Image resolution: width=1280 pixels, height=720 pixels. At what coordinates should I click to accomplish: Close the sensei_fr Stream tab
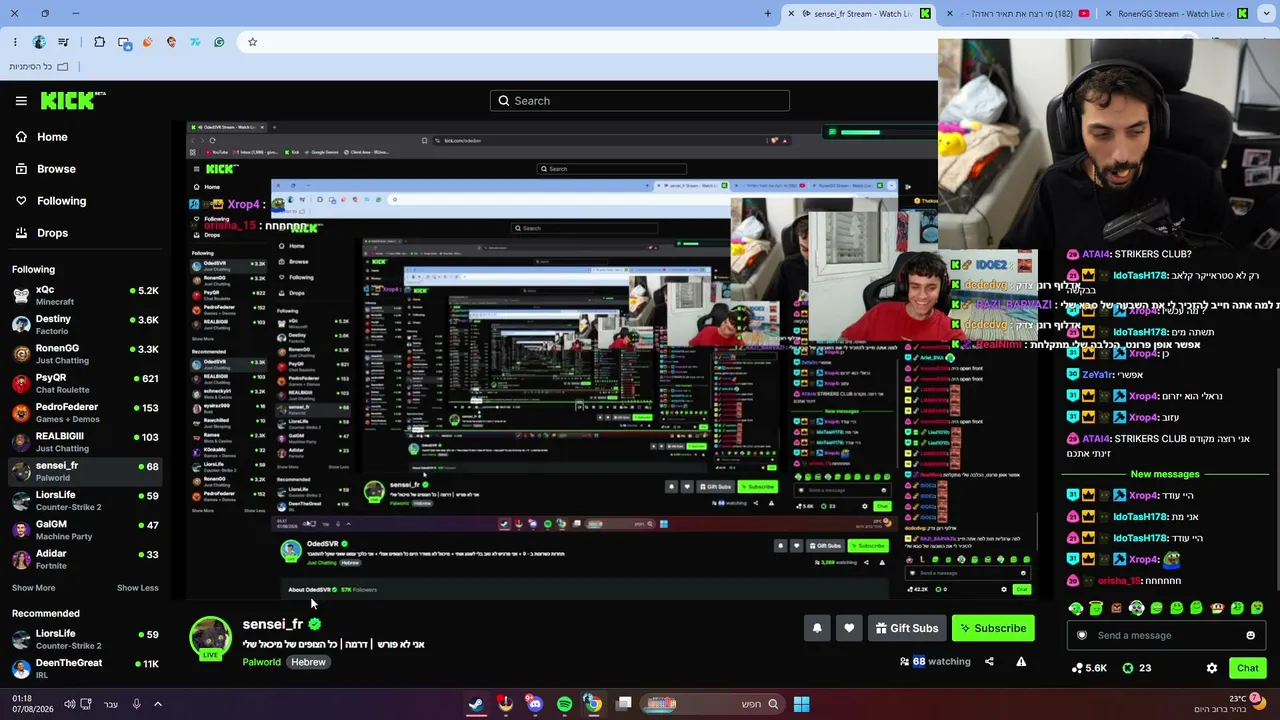[x=791, y=14]
